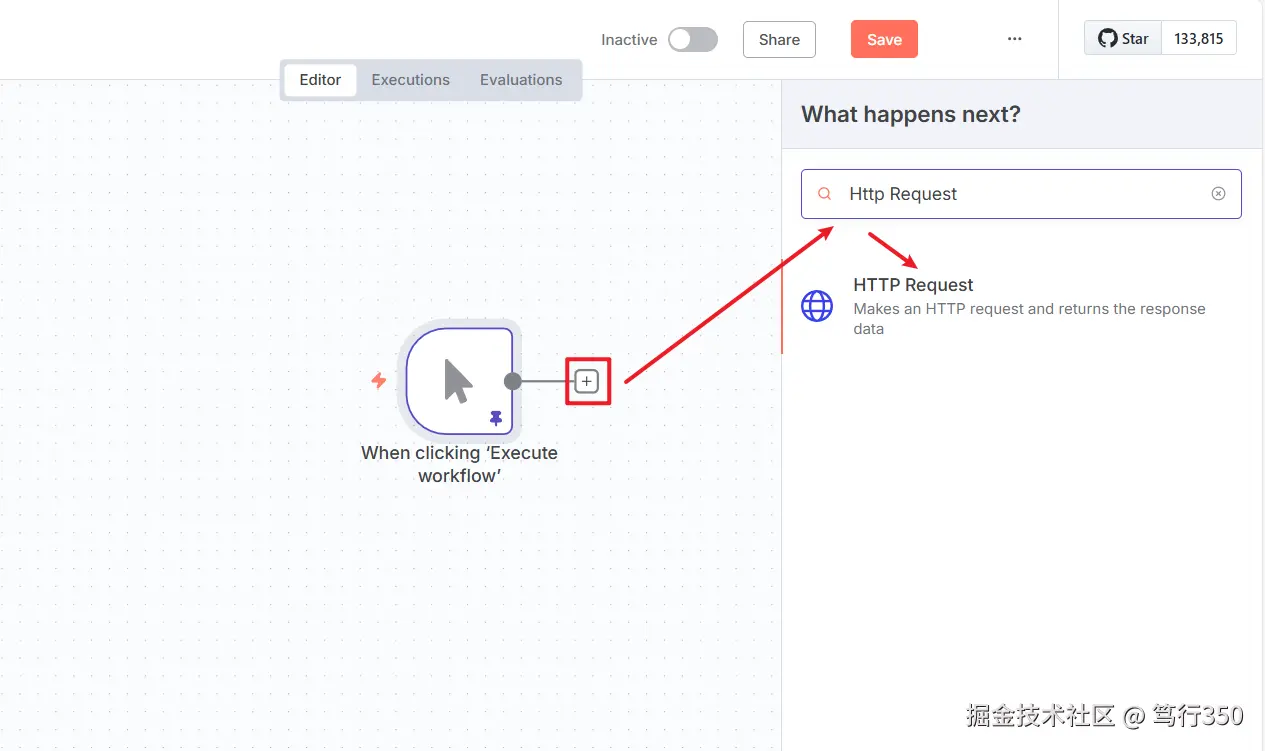Screen dimensions: 1265x751
Task: Click the orange lightning trigger icon
Action: 379,380
